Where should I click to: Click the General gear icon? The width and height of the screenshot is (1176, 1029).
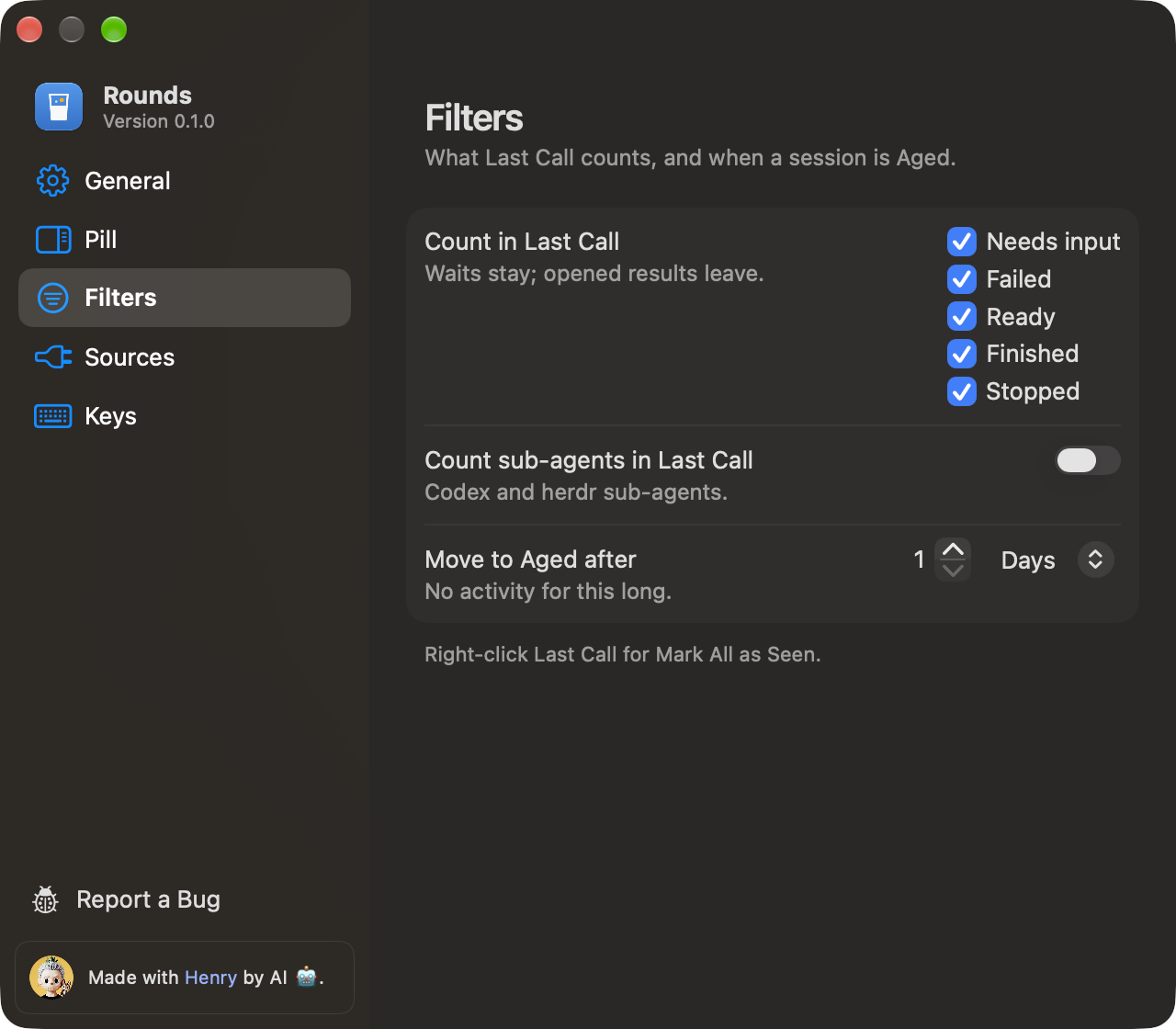(53, 181)
